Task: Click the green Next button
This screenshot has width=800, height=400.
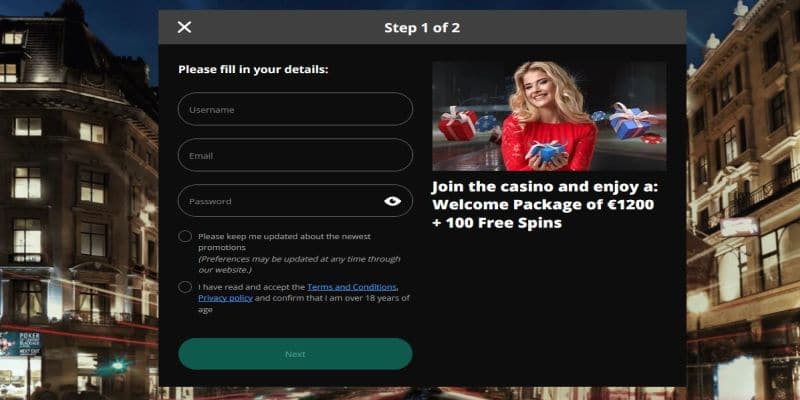Action: [295, 354]
